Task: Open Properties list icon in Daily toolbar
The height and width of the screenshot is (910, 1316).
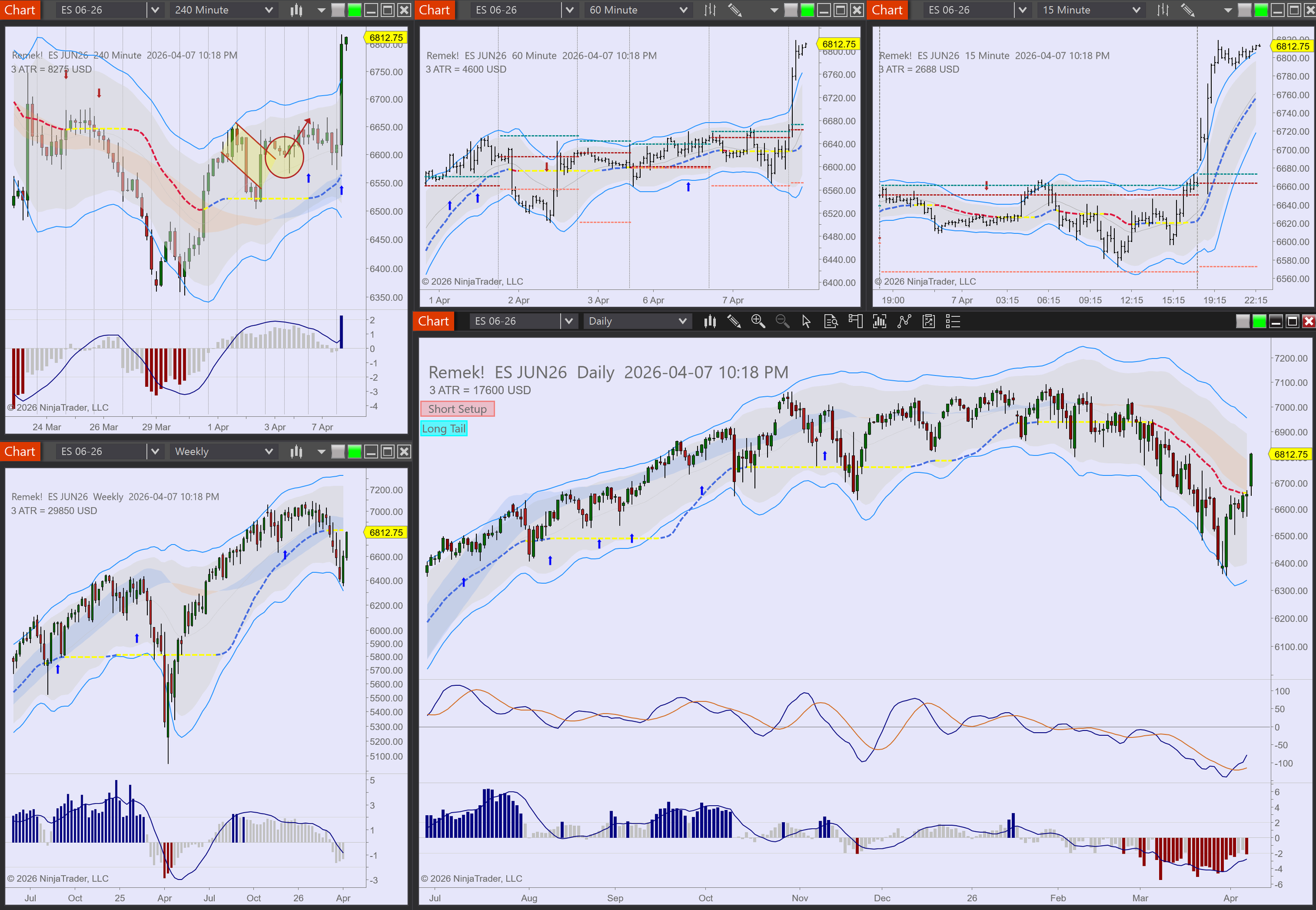Action: point(953,322)
